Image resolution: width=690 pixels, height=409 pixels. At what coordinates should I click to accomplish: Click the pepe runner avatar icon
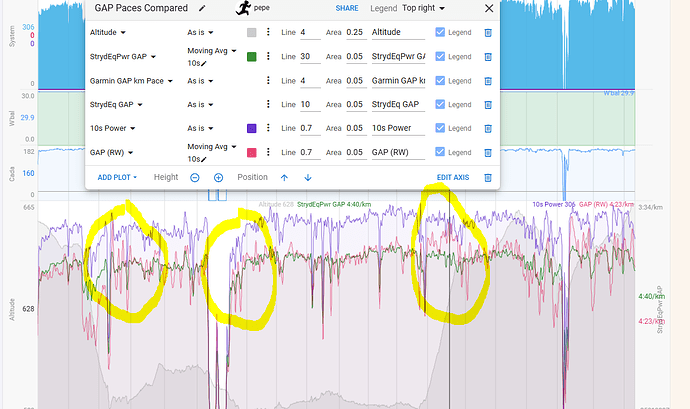pos(243,8)
